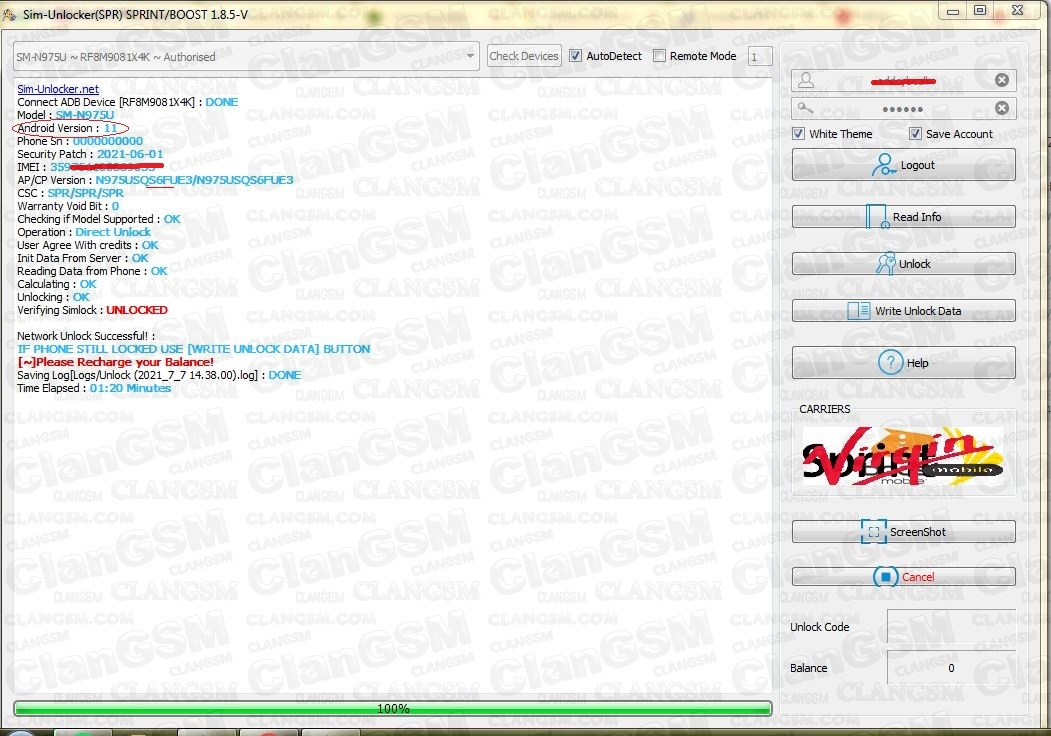The image size is (1051, 736).
Task: Click the 'Network Unlock Successful!' line
Action: [x=86, y=336]
